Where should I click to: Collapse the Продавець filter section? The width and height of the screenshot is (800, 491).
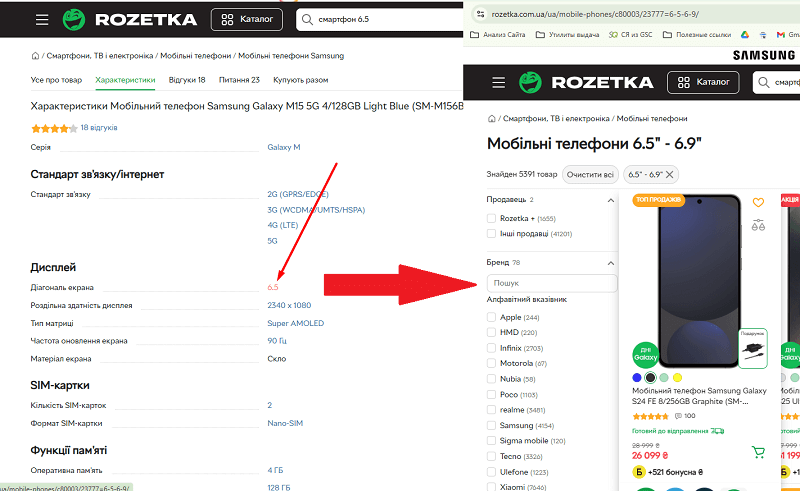tap(611, 200)
